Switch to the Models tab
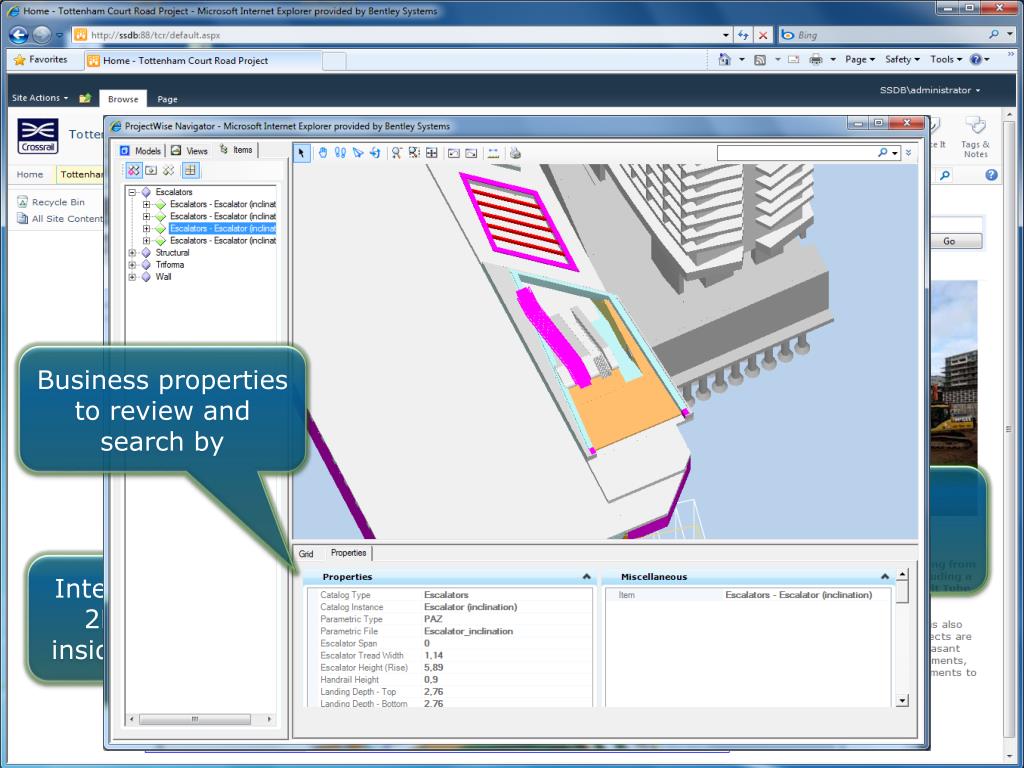The height and width of the screenshot is (768, 1024). [141, 151]
